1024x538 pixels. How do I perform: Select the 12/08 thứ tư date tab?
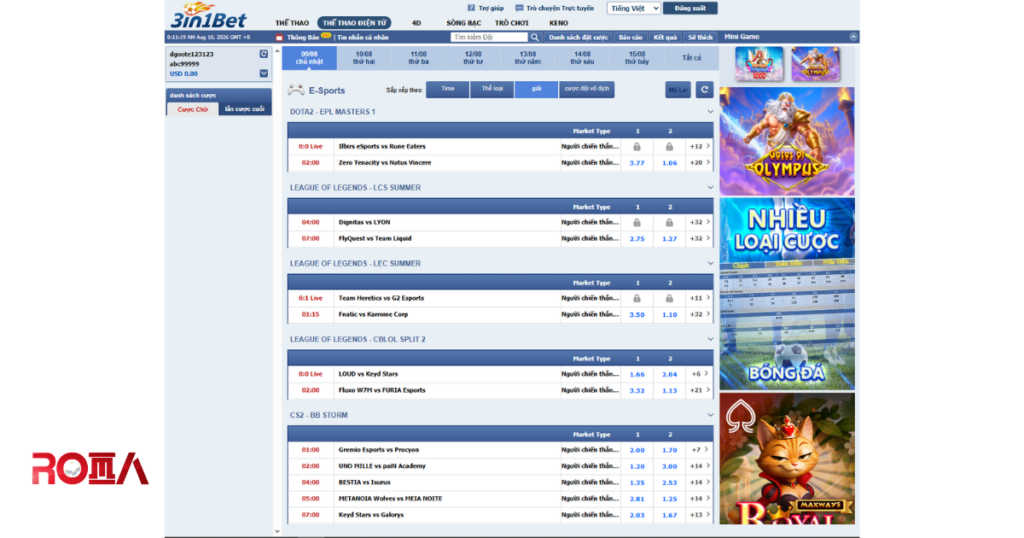(x=473, y=58)
